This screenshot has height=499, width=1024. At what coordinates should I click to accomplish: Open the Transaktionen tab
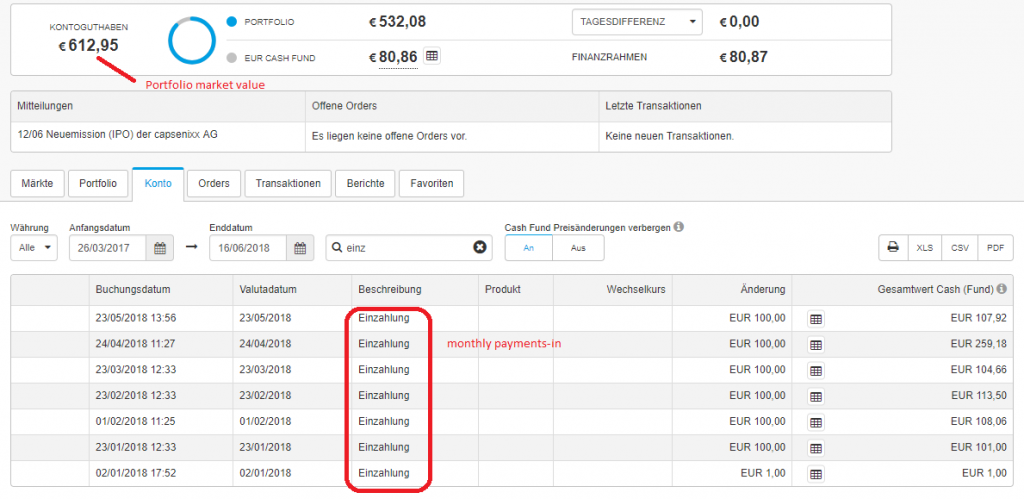pos(287,184)
